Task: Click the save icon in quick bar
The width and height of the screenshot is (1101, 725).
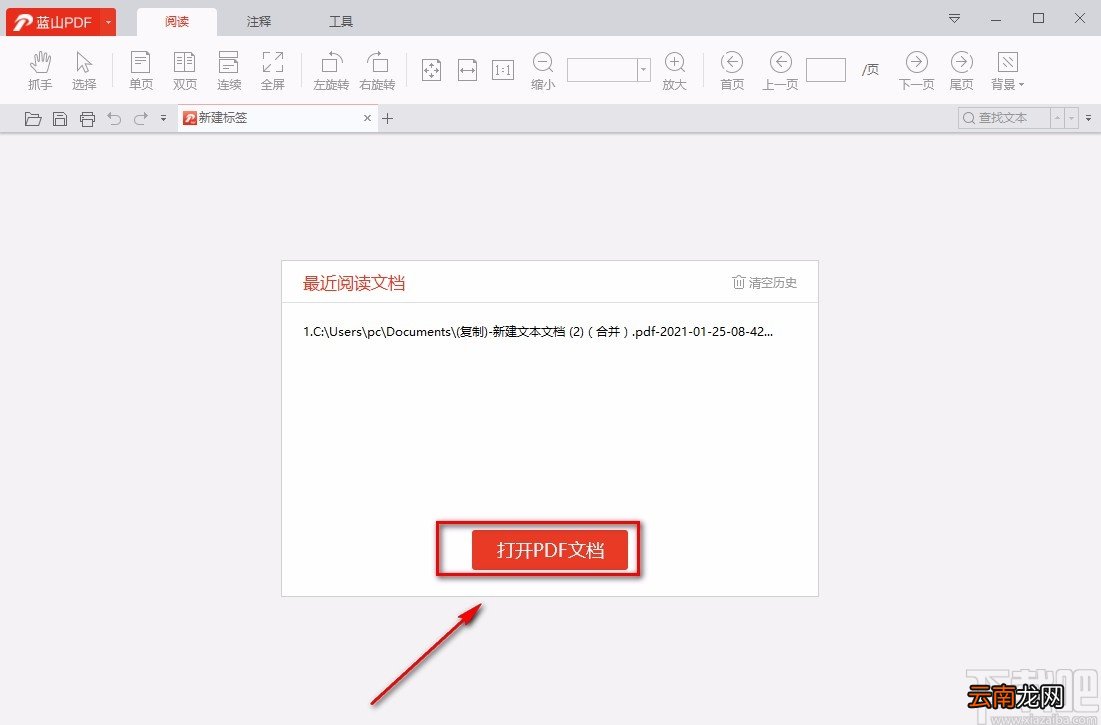Action: pos(60,119)
